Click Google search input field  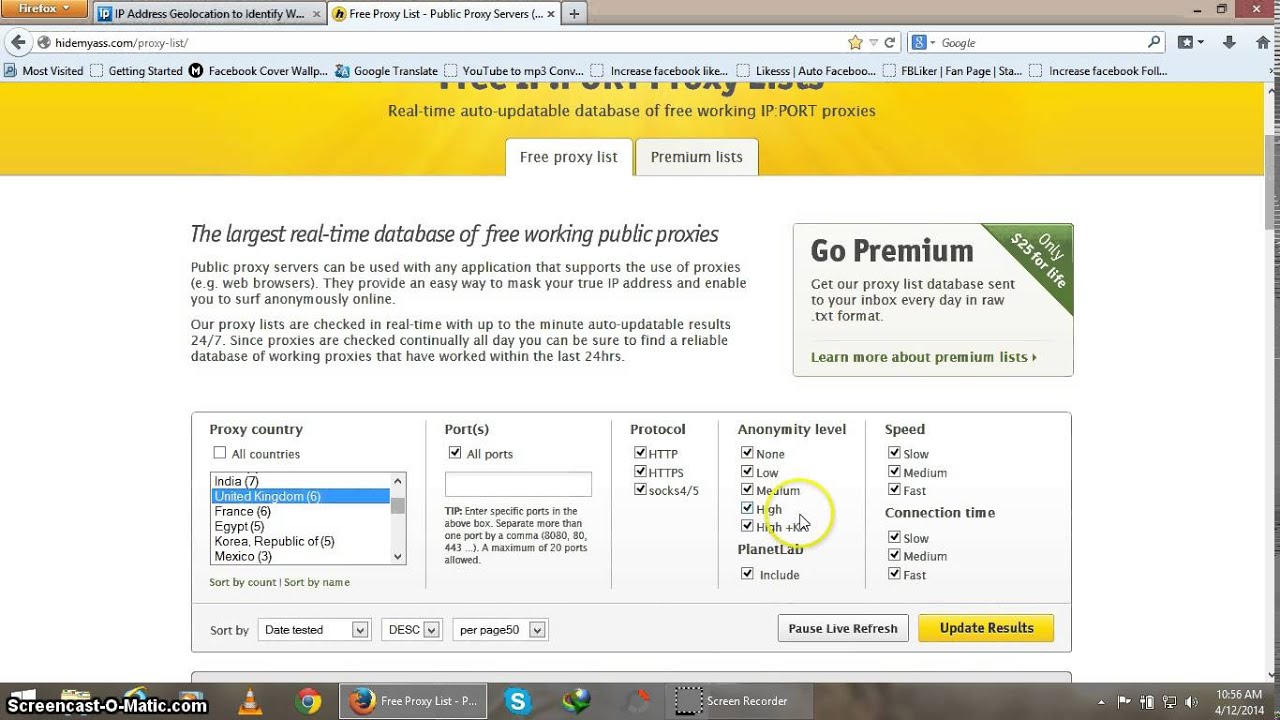(x=1040, y=43)
